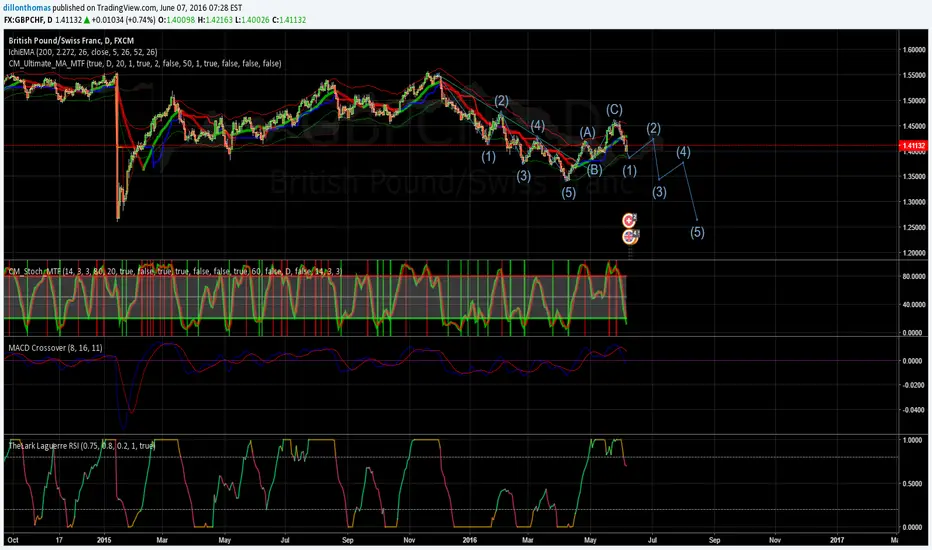Click the FX:GBPCHF symbol in the header
This screenshot has height=550, width=932.
coord(24,20)
